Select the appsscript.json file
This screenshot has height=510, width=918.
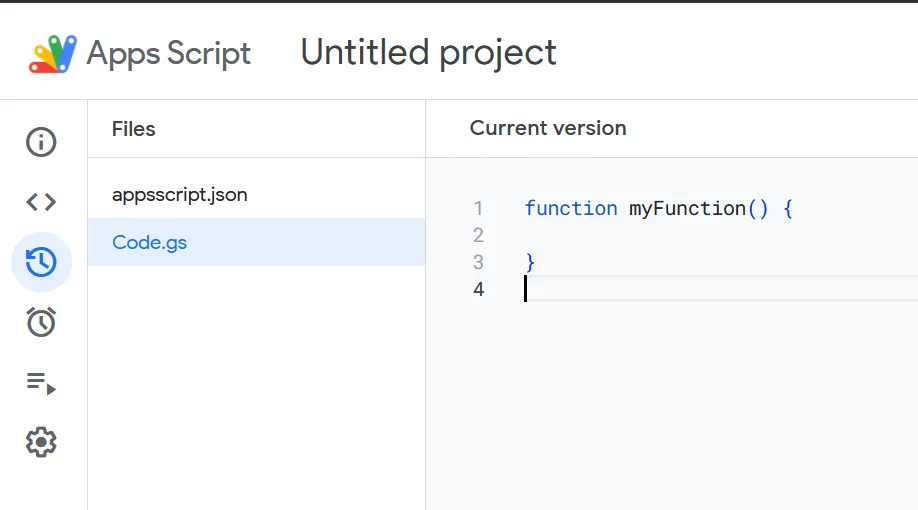[x=256, y=194]
